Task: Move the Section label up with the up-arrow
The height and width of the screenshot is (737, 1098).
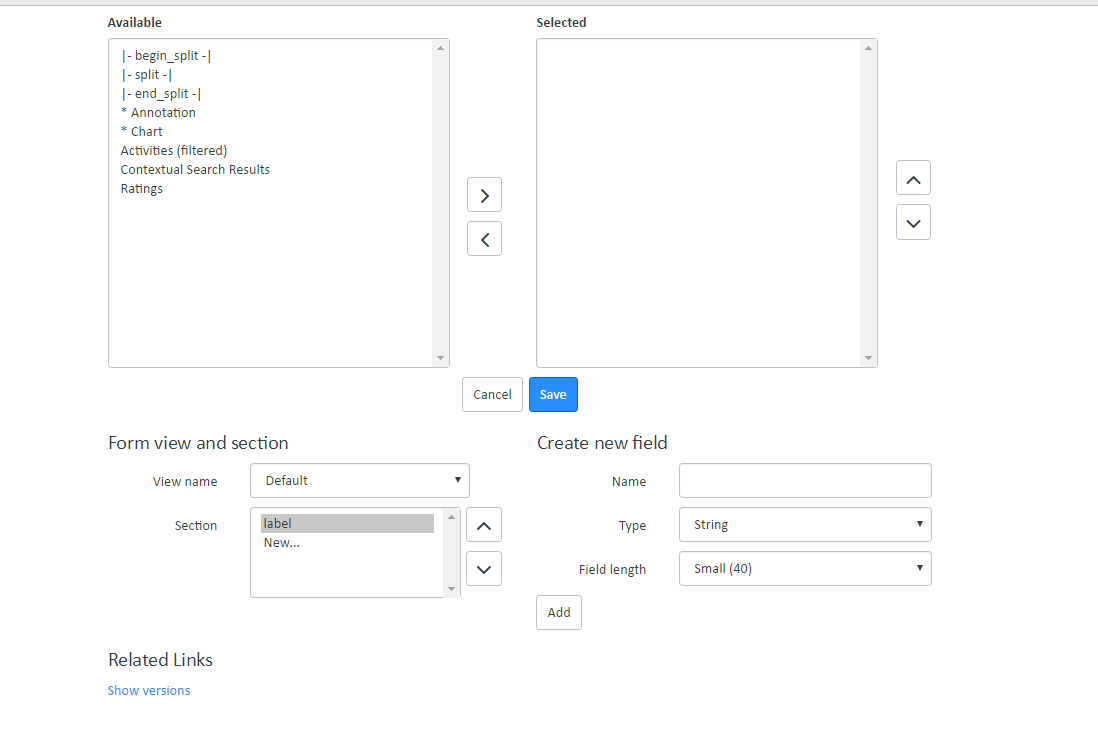Action: [x=484, y=524]
